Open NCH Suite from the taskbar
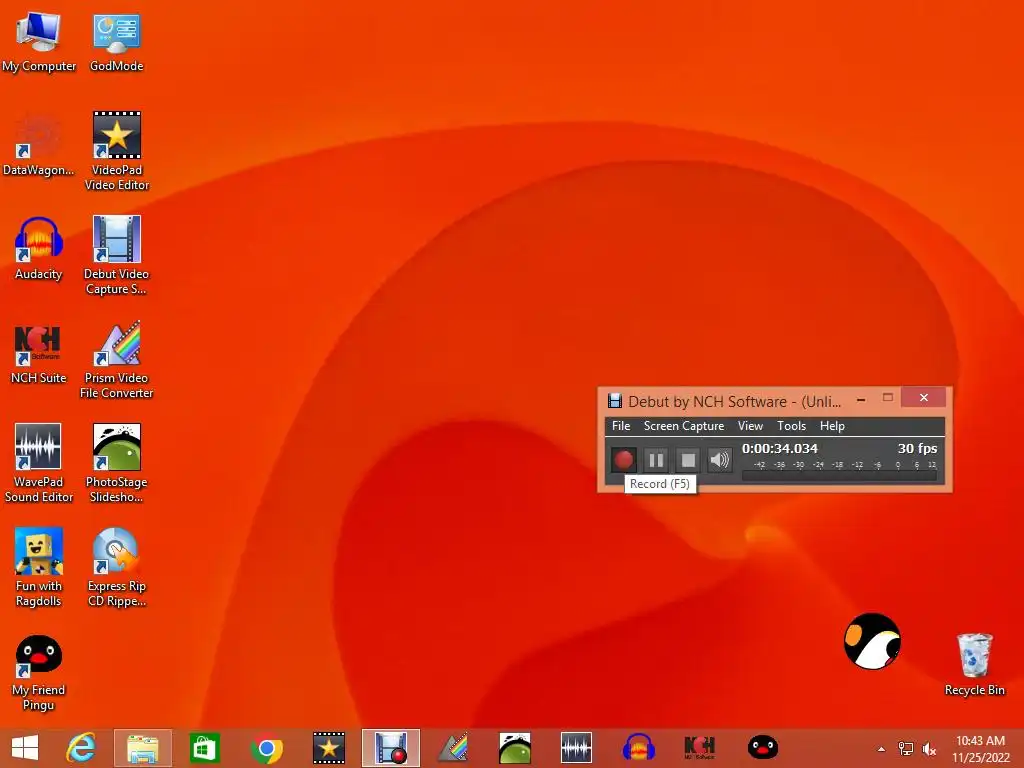This screenshot has width=1024, height=768. 699,748
